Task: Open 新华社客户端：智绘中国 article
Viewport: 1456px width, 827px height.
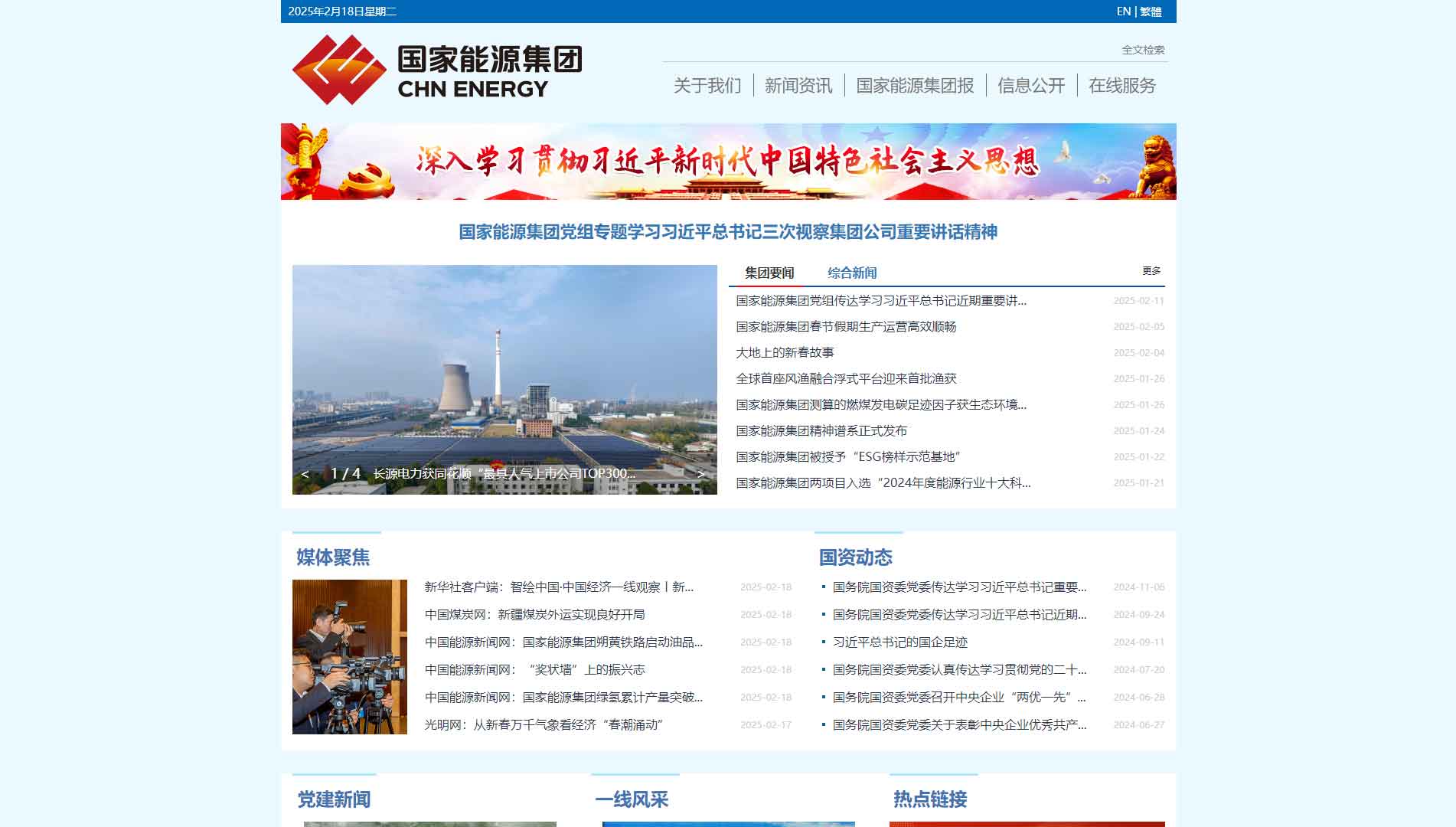Action: 559,587
